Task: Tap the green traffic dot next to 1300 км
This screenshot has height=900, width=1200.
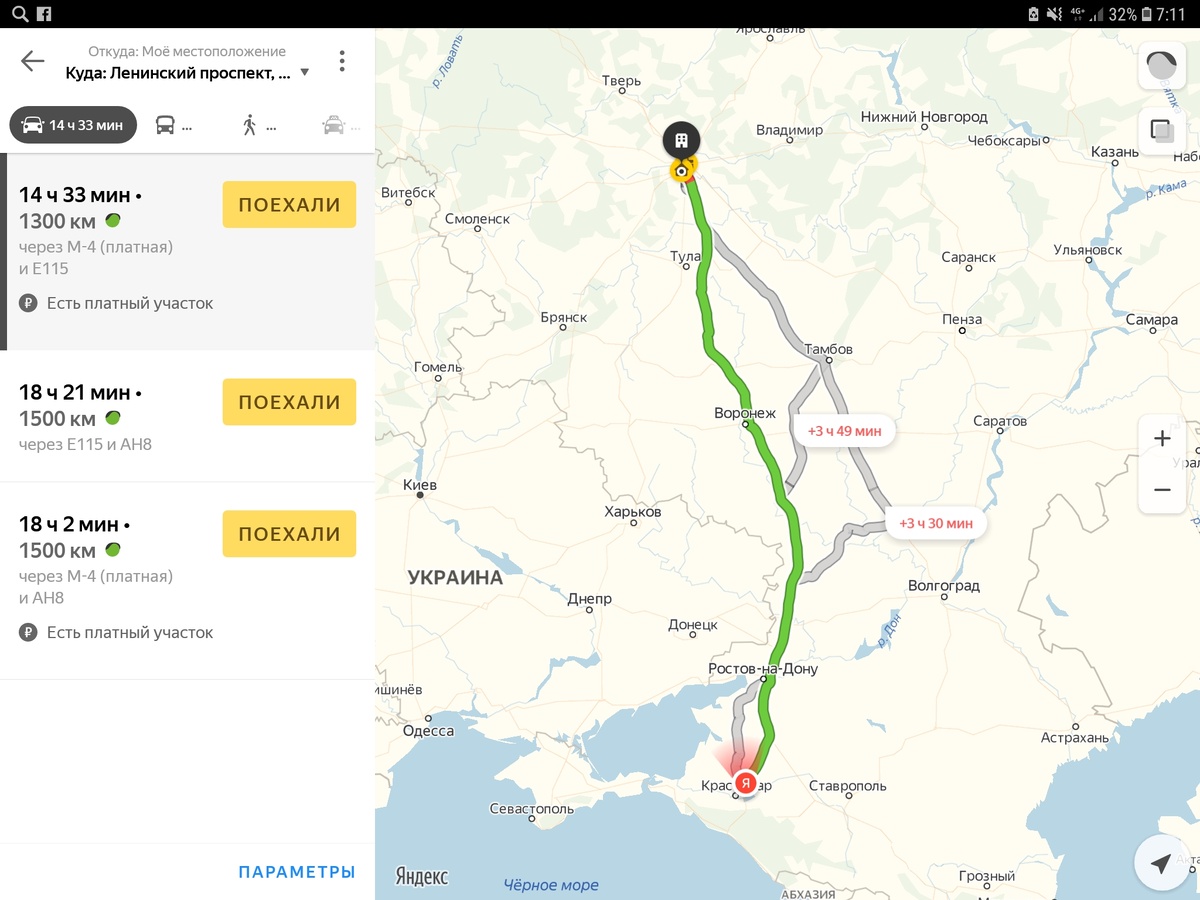Action: tap(113, 221)
